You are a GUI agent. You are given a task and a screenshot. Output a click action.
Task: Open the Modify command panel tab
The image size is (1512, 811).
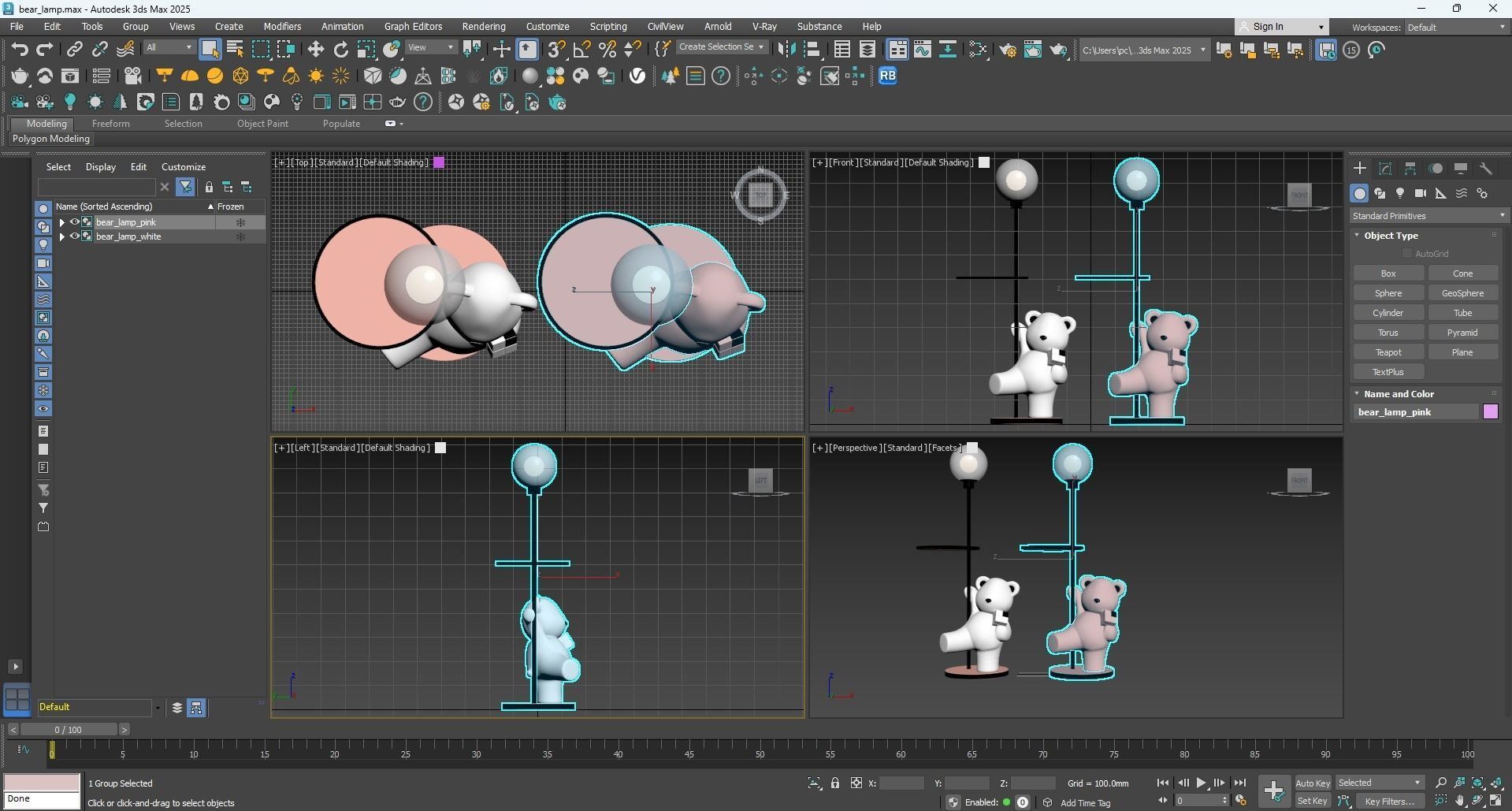pos(1385,169)
